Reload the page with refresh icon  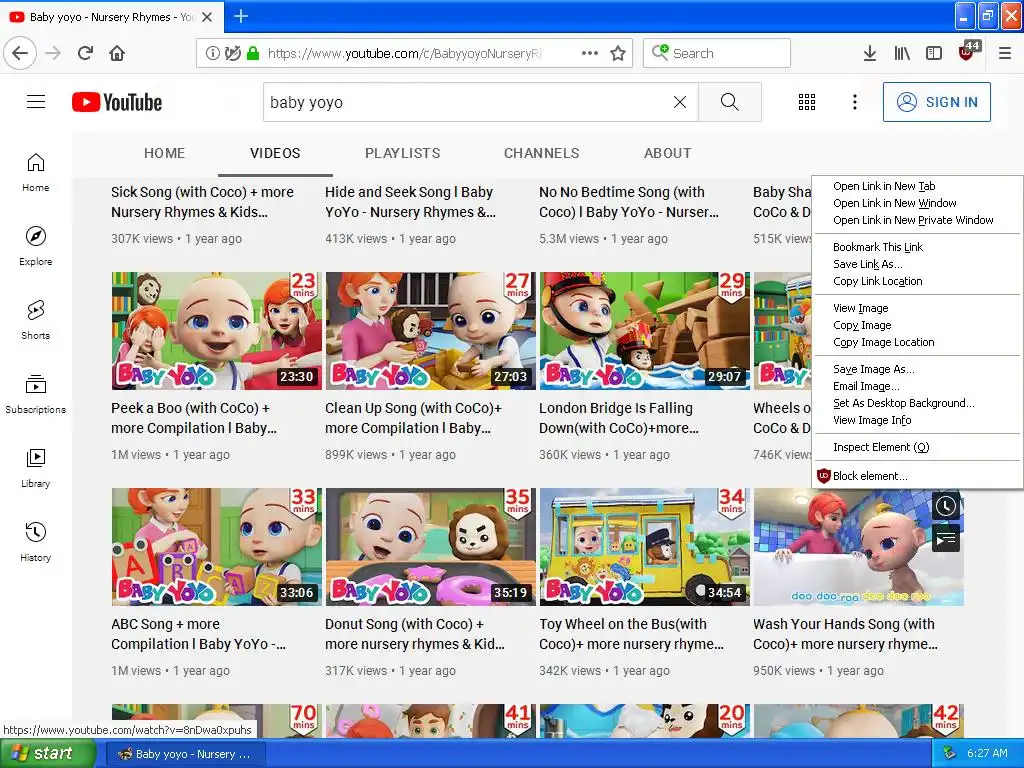[x=85, y=53]
